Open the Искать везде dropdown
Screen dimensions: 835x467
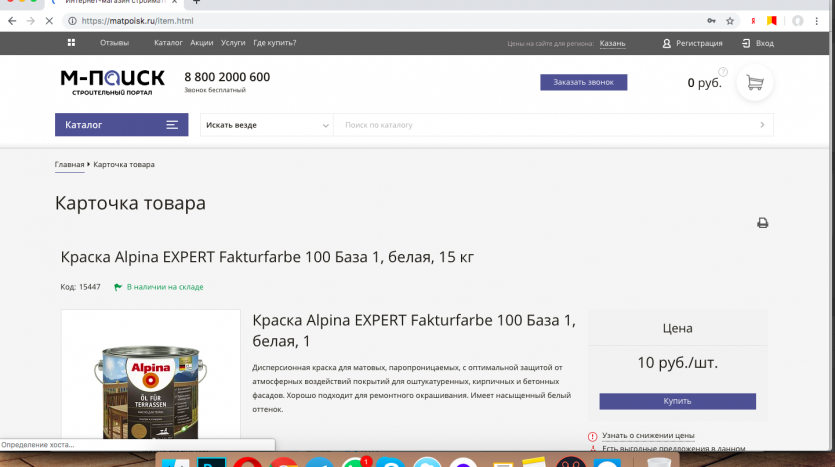[267, 125]
